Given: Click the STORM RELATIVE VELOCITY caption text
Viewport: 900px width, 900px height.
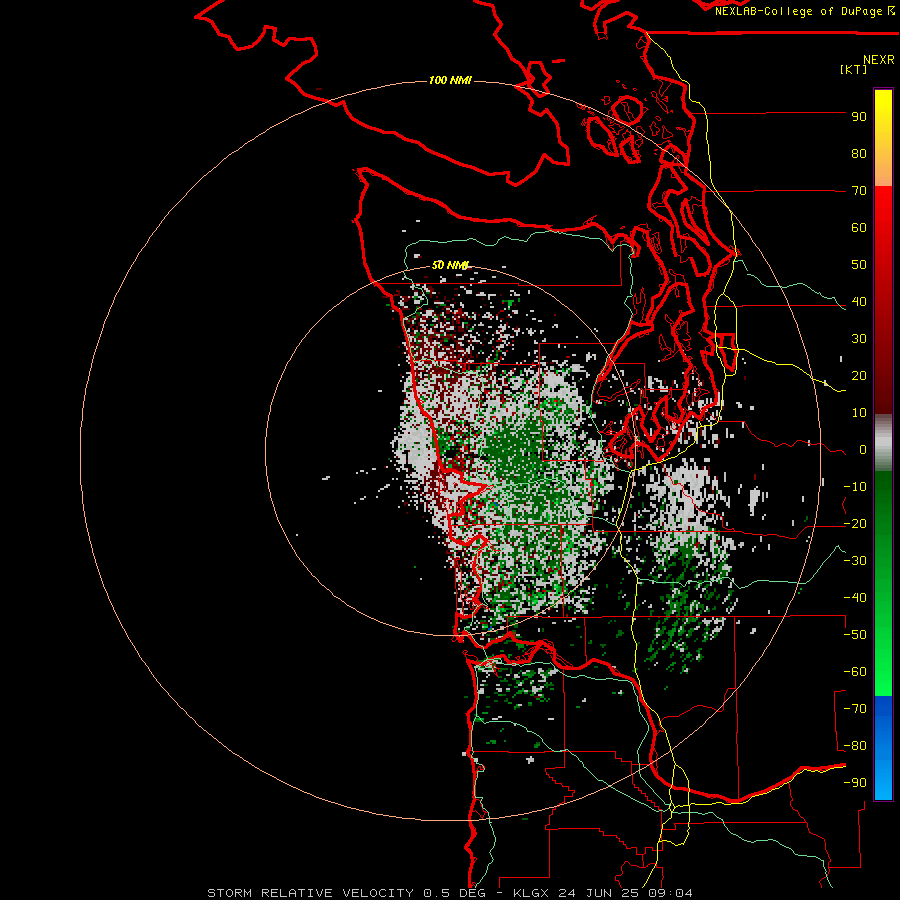Looking at the screenshot, I should point(310,893).
